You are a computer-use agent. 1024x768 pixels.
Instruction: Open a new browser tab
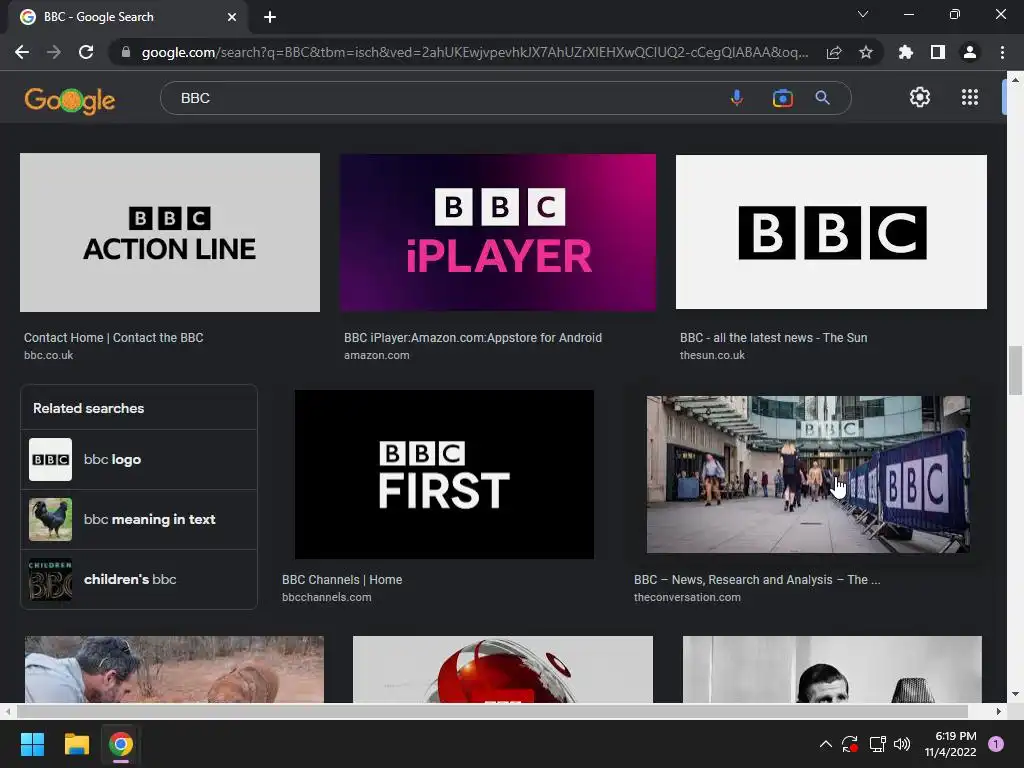tap(270, 17)
